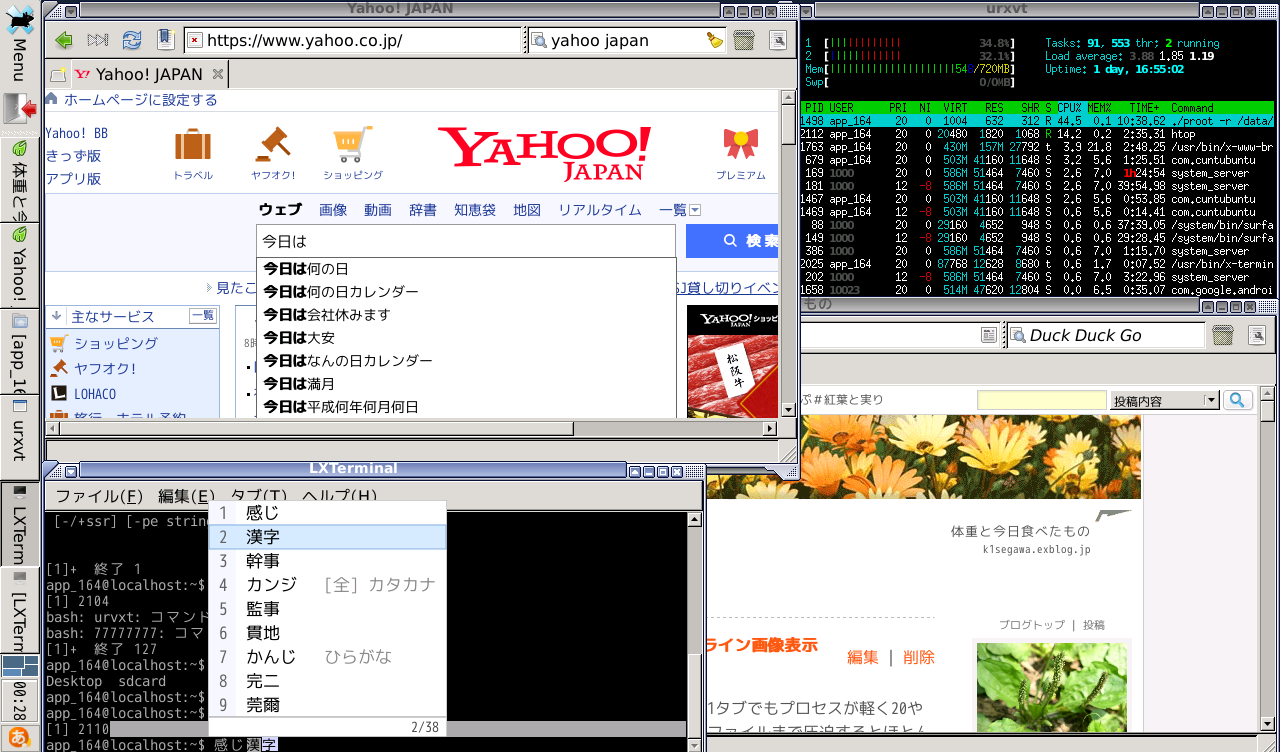Choose IME candidate 1 感じ

coord(327,513)
